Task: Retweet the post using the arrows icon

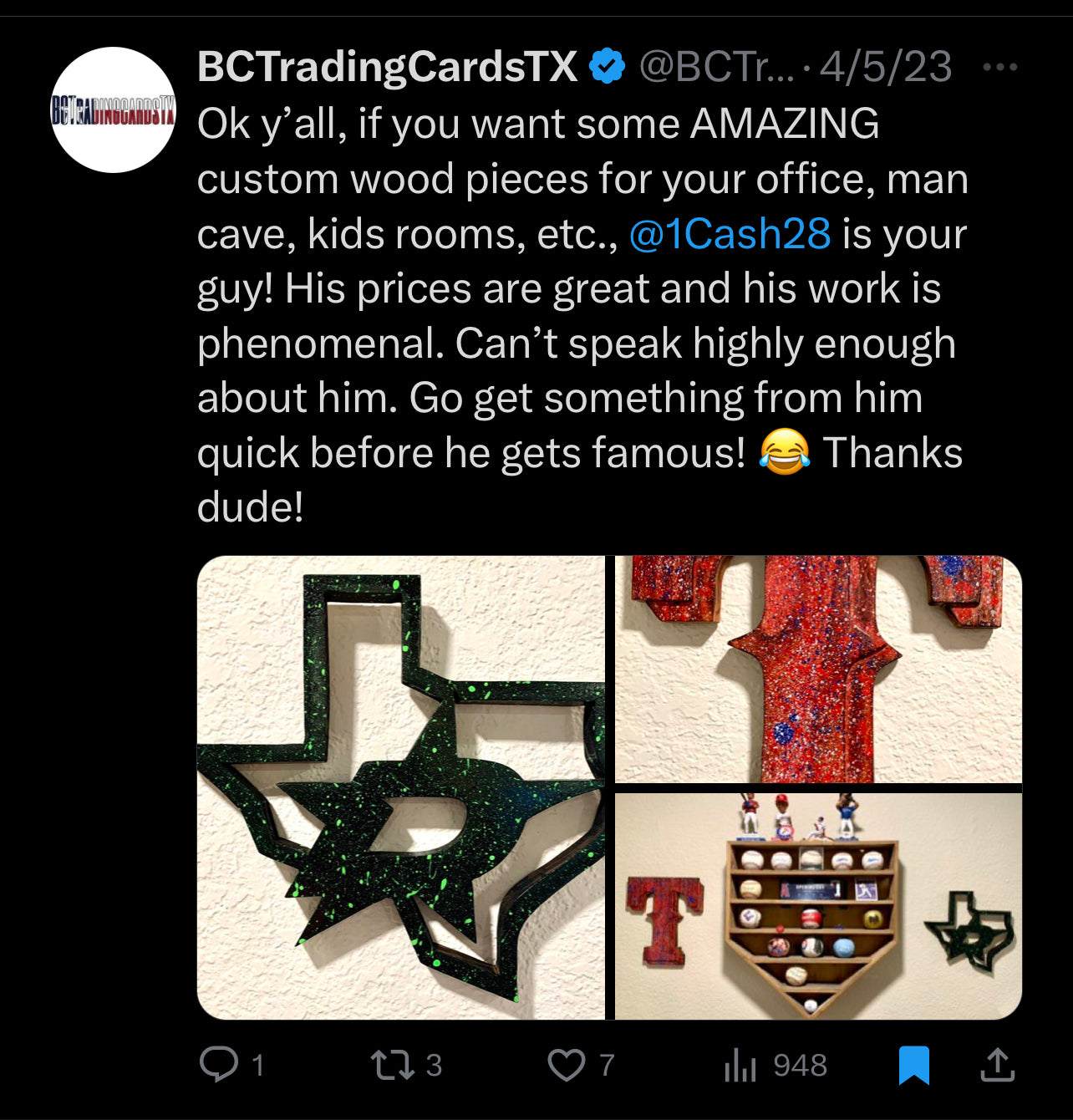Action: (x=392, y=1065)
